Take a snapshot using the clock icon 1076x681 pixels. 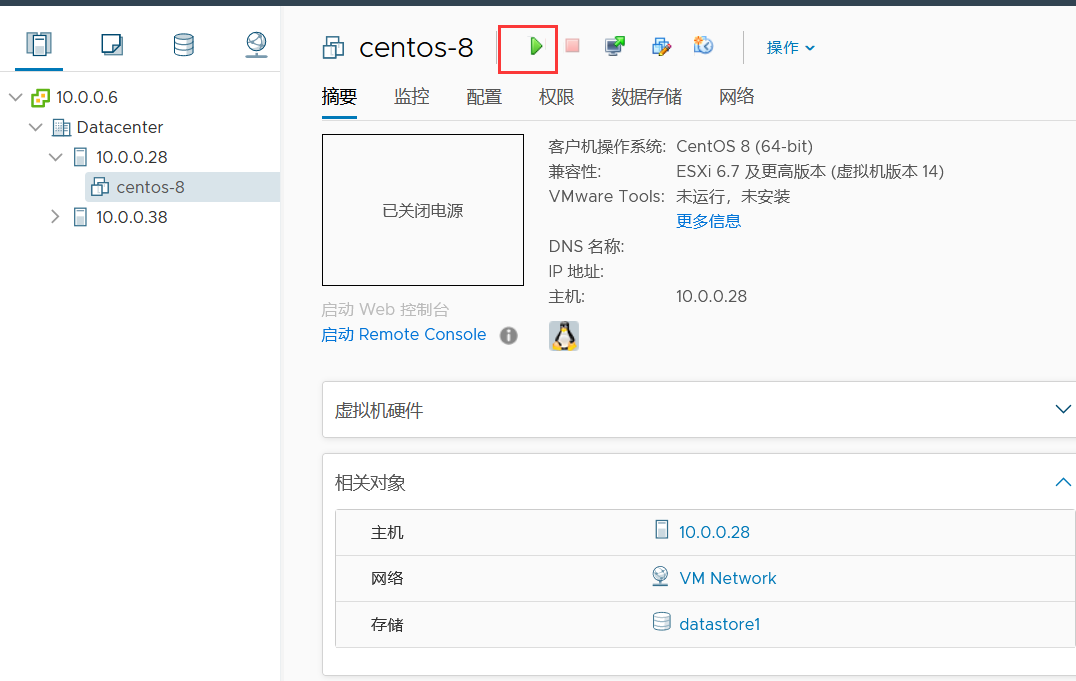[x=703, y=45]
